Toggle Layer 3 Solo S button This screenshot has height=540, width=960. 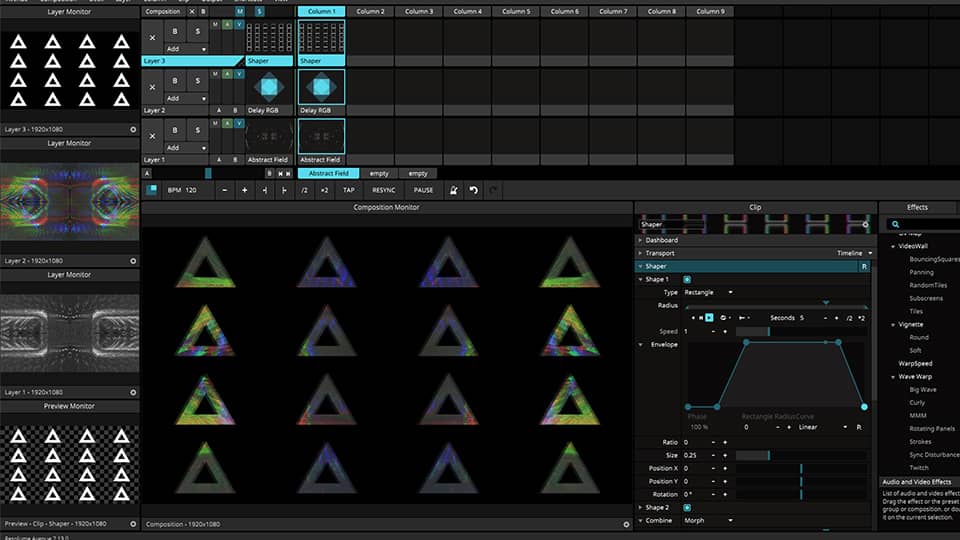[x=197, y=31]
